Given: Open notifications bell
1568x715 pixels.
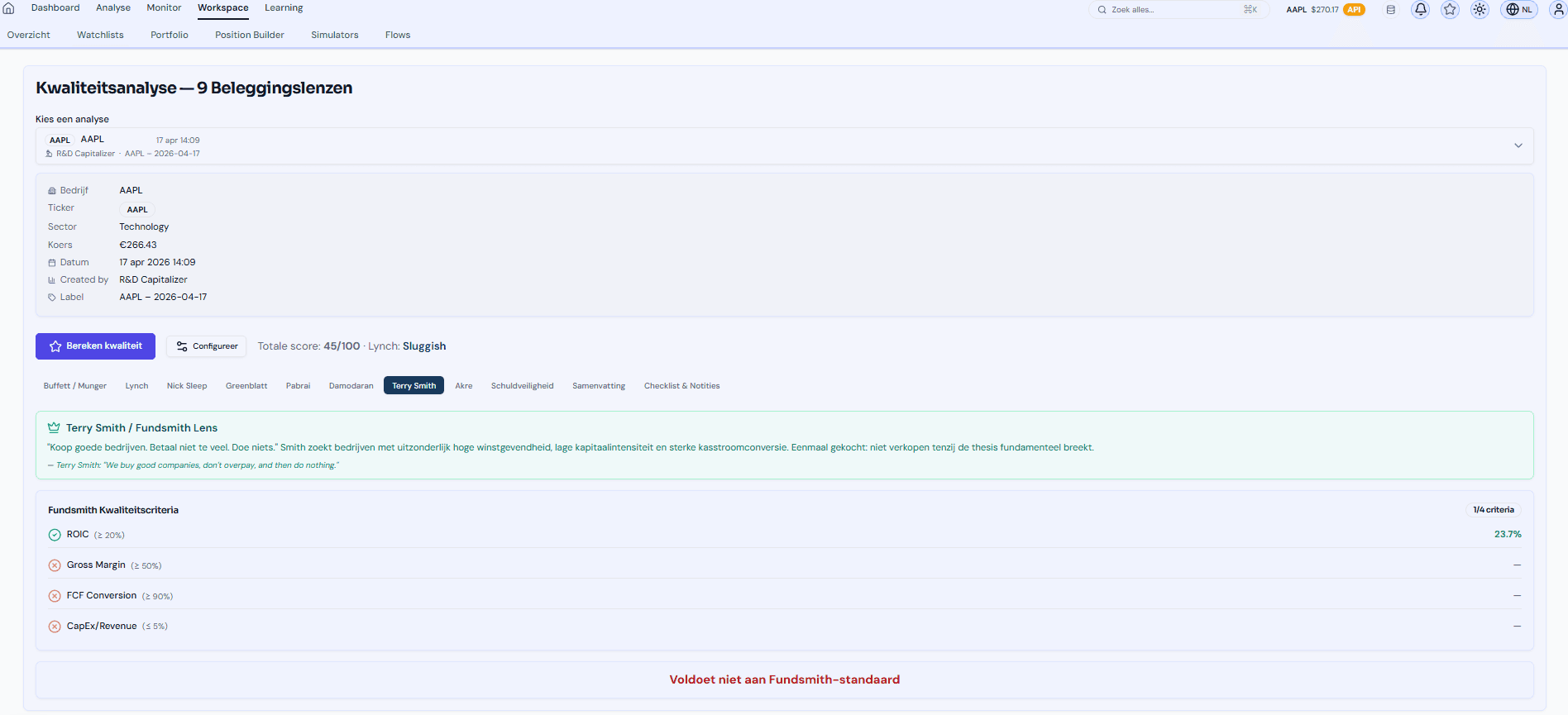Looking at the screenshot, I should tap(1421, 10).
